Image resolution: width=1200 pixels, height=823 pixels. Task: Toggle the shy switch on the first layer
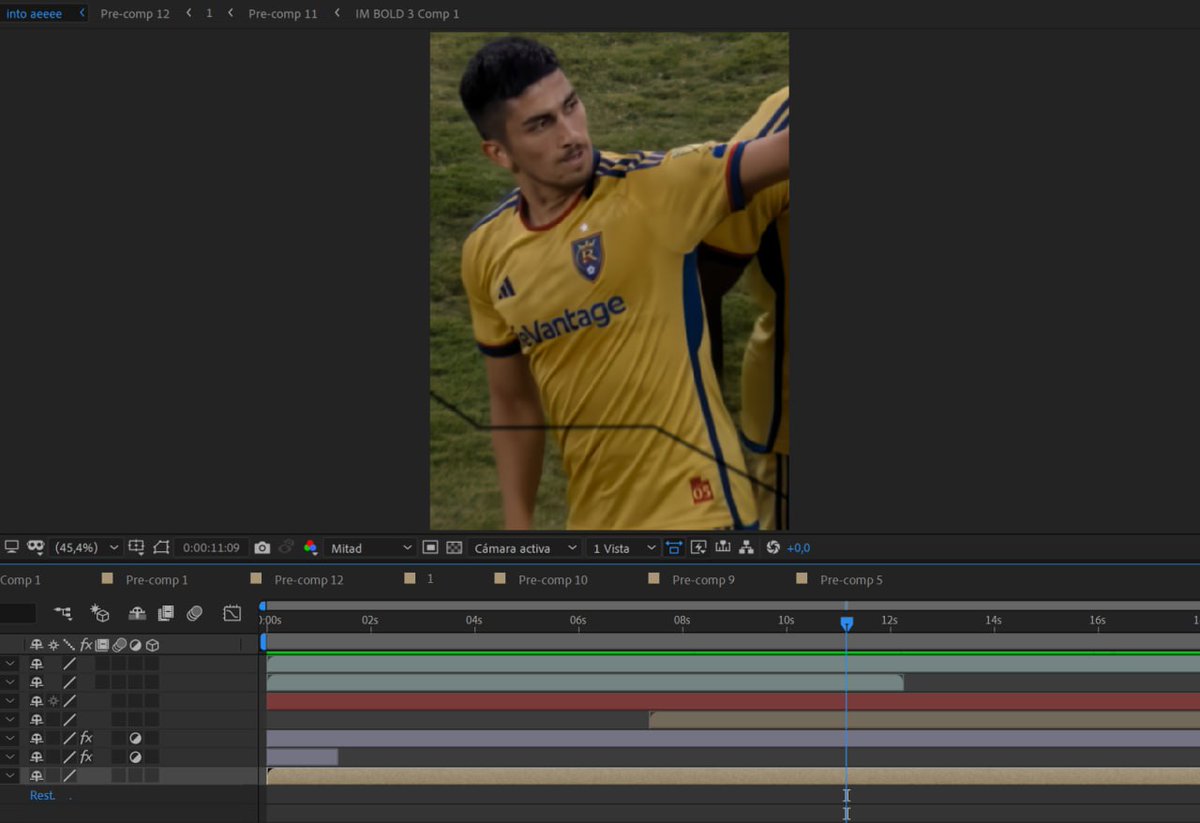point(36,664)
